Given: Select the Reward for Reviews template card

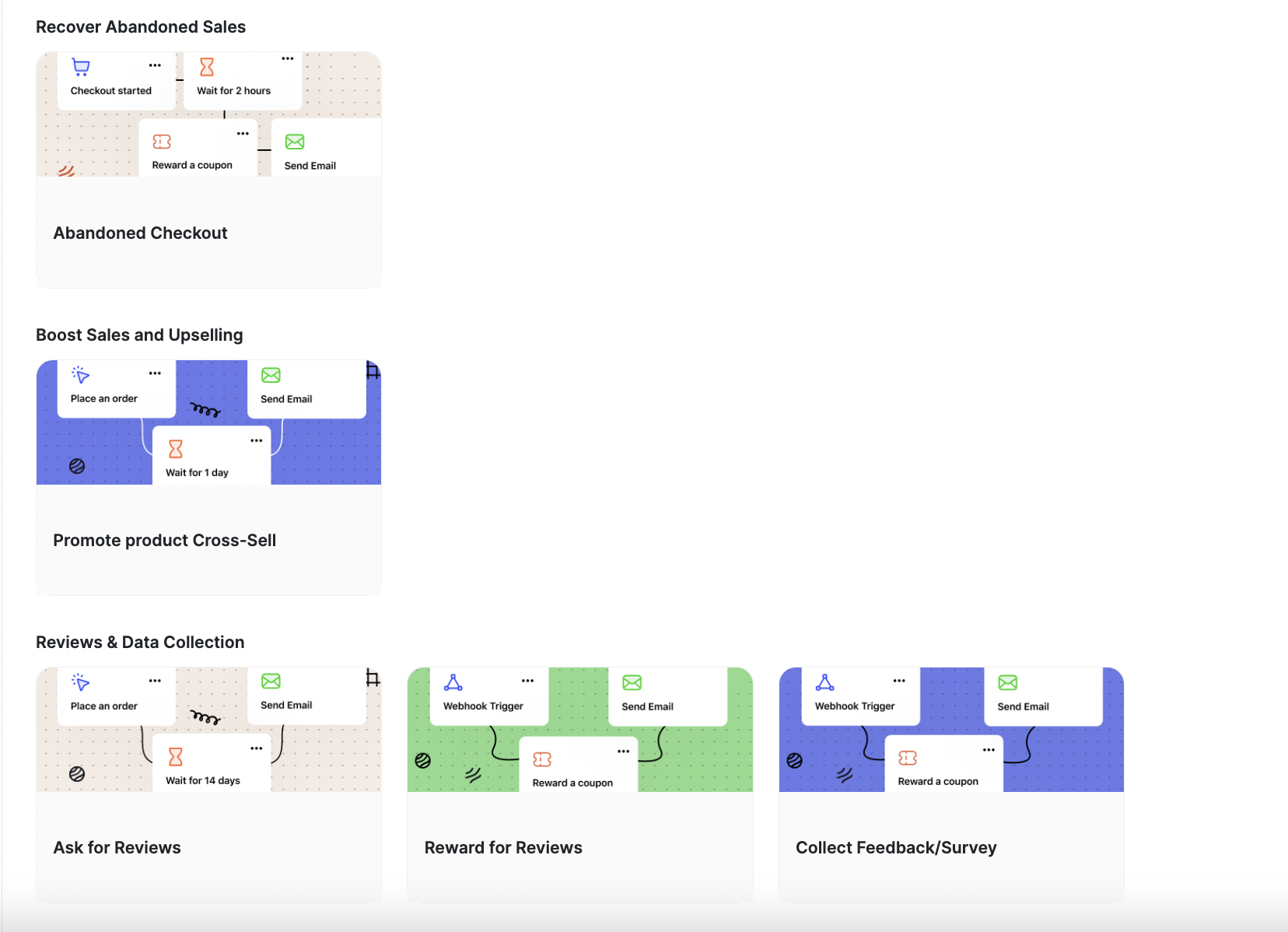Looking at the screenshot, I should coord(580,847).
